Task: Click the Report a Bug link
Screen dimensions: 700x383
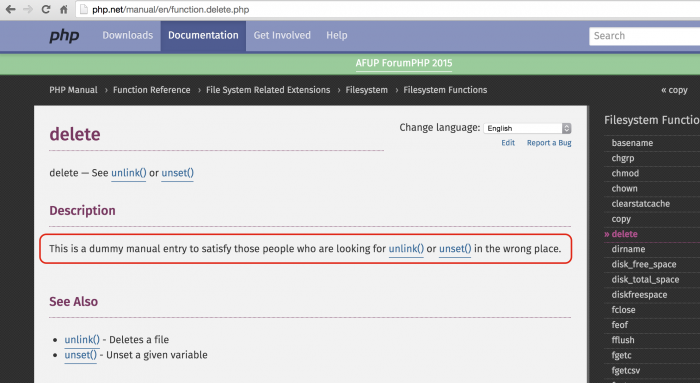Action: 549,143
